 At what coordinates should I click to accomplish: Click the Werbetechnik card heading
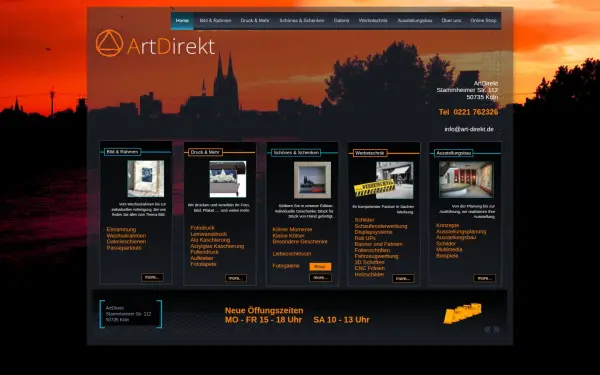[x=370, y=153]
